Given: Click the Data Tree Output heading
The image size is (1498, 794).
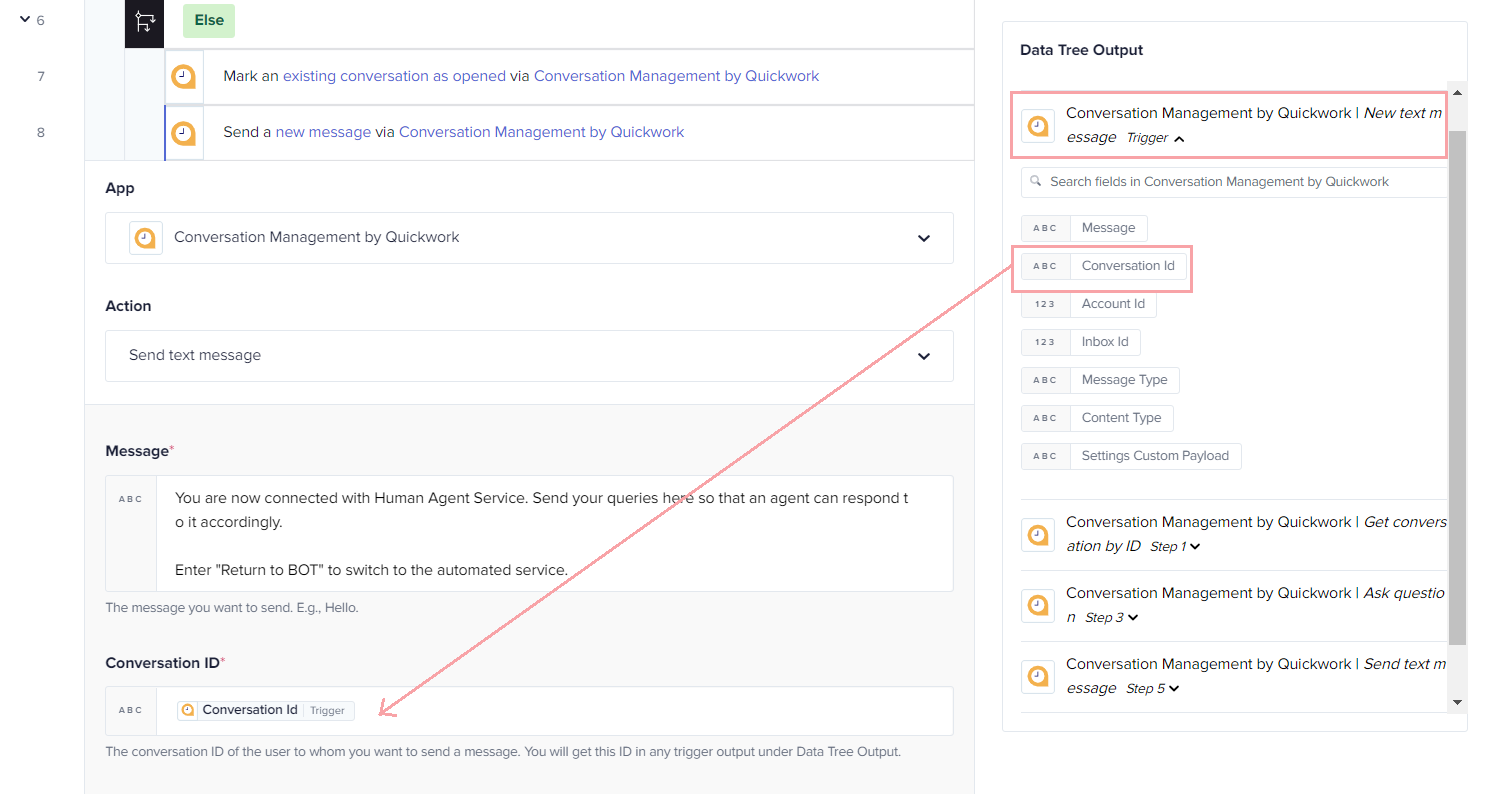Looking at the screenshot, I should point(1082,50).
